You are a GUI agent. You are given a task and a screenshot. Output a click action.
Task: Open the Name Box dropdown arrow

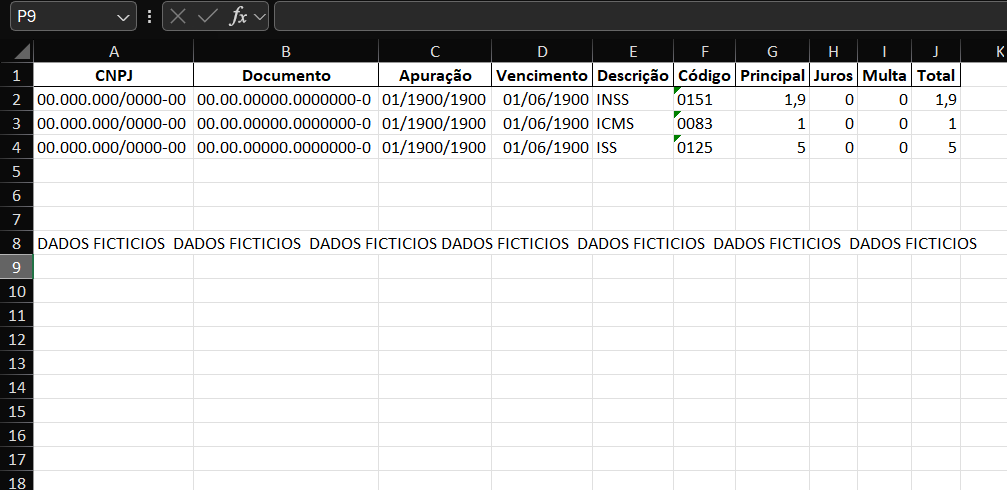(123, 17)
